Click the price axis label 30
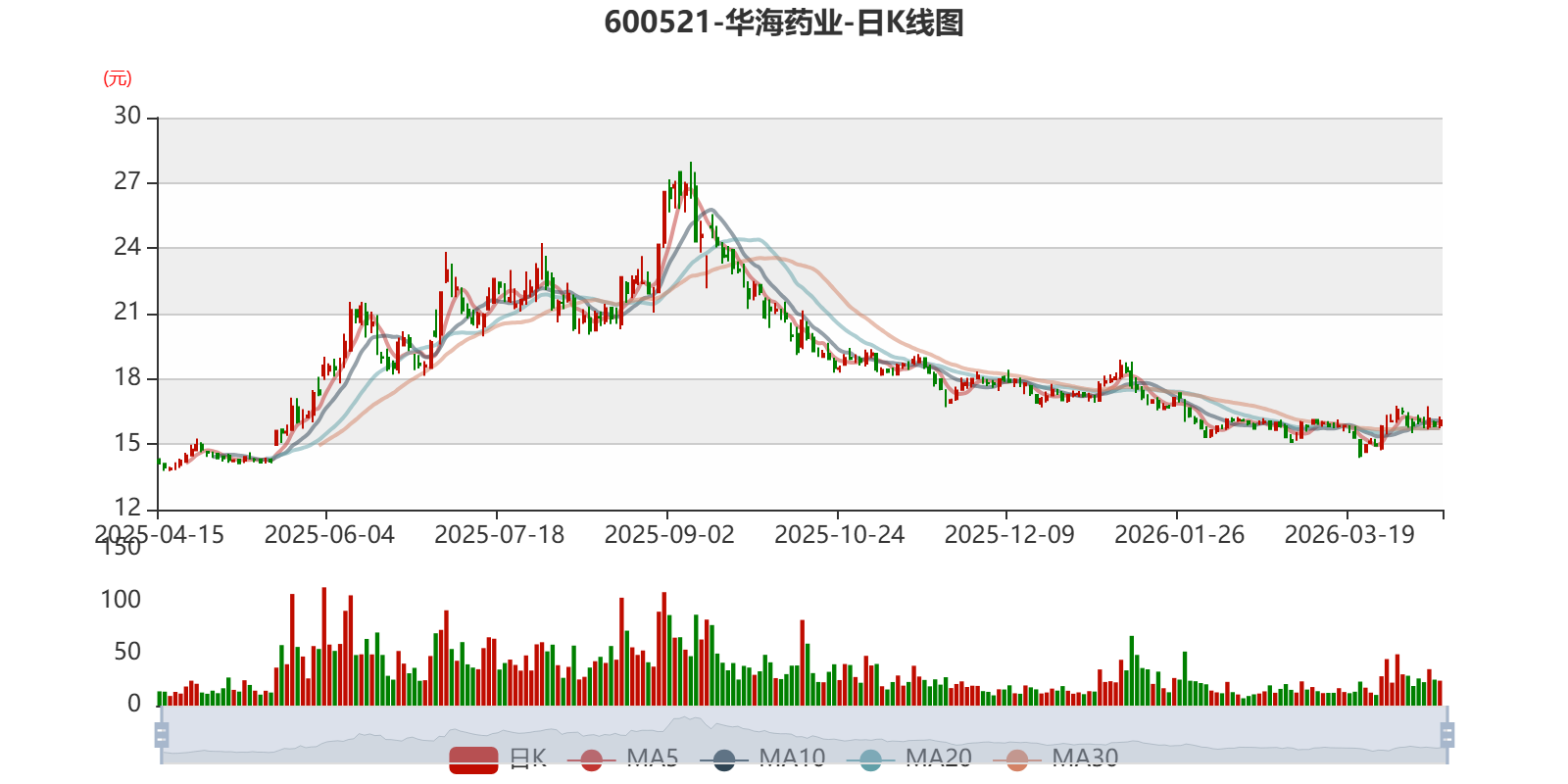 (127, 116)
